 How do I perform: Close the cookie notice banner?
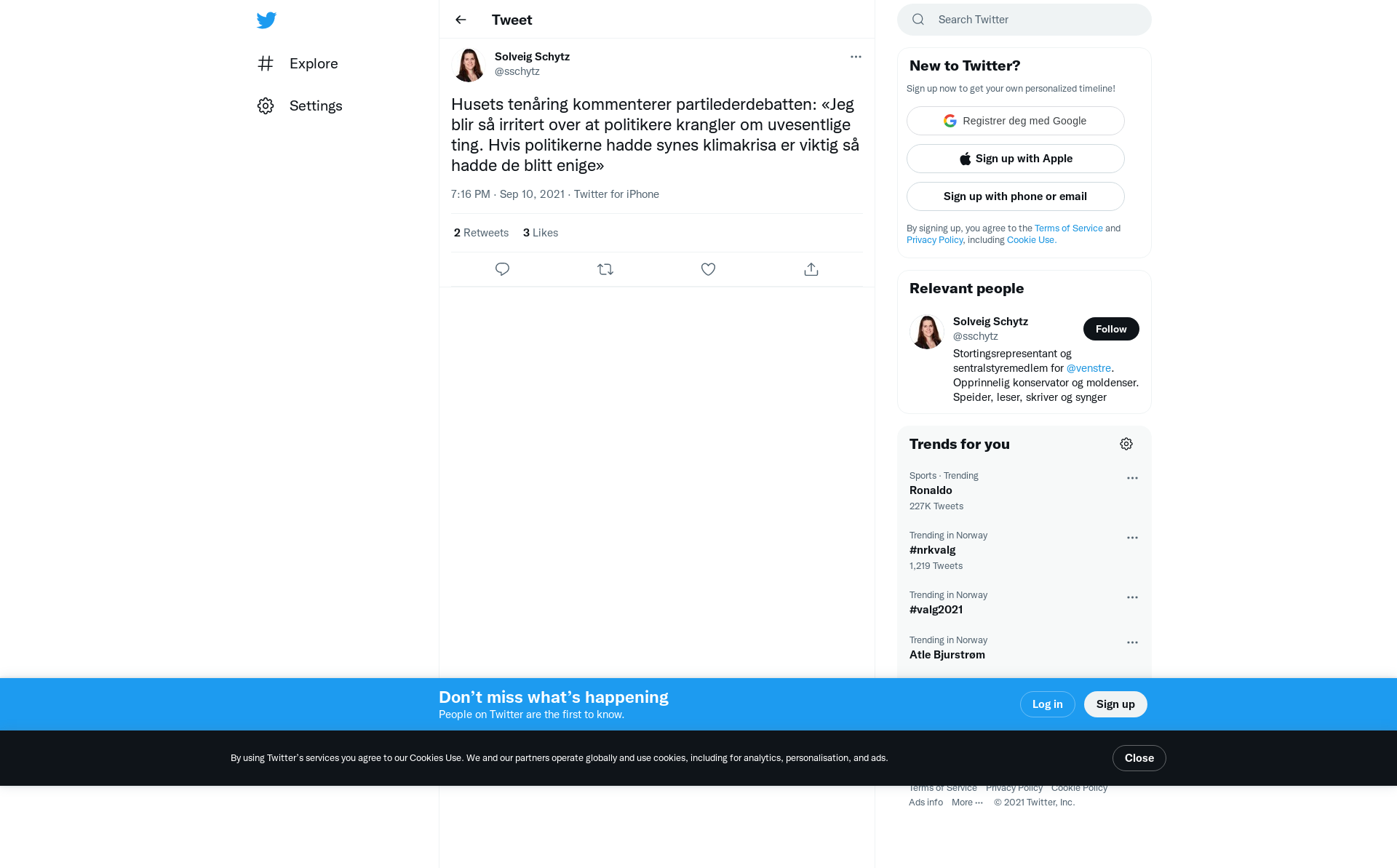(x=1139, y=758)
